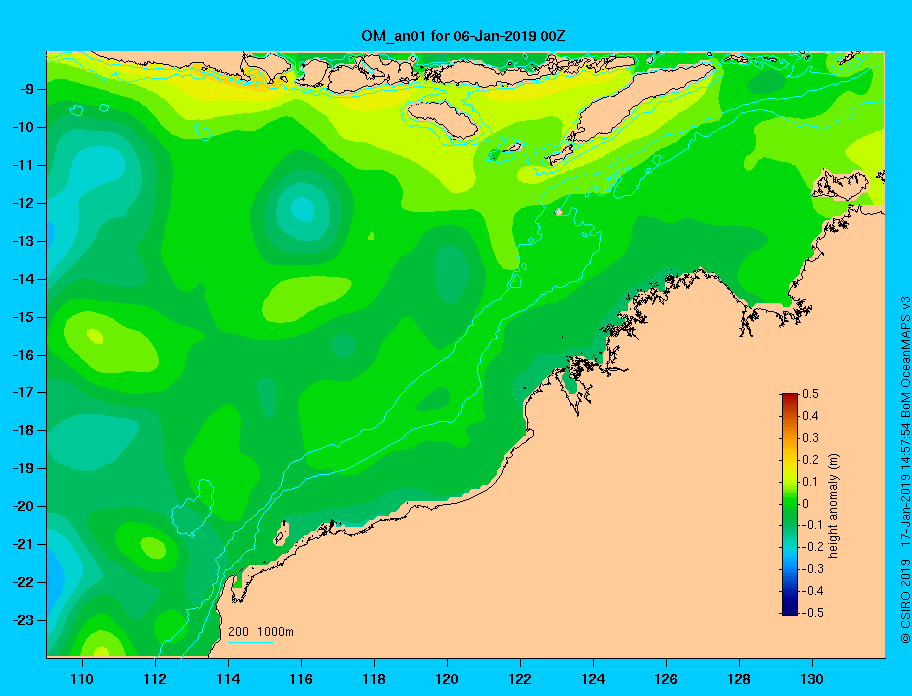Click the 122 longitude axis label
This screenshot has width=912, height=696.
[x=520, y=679]
